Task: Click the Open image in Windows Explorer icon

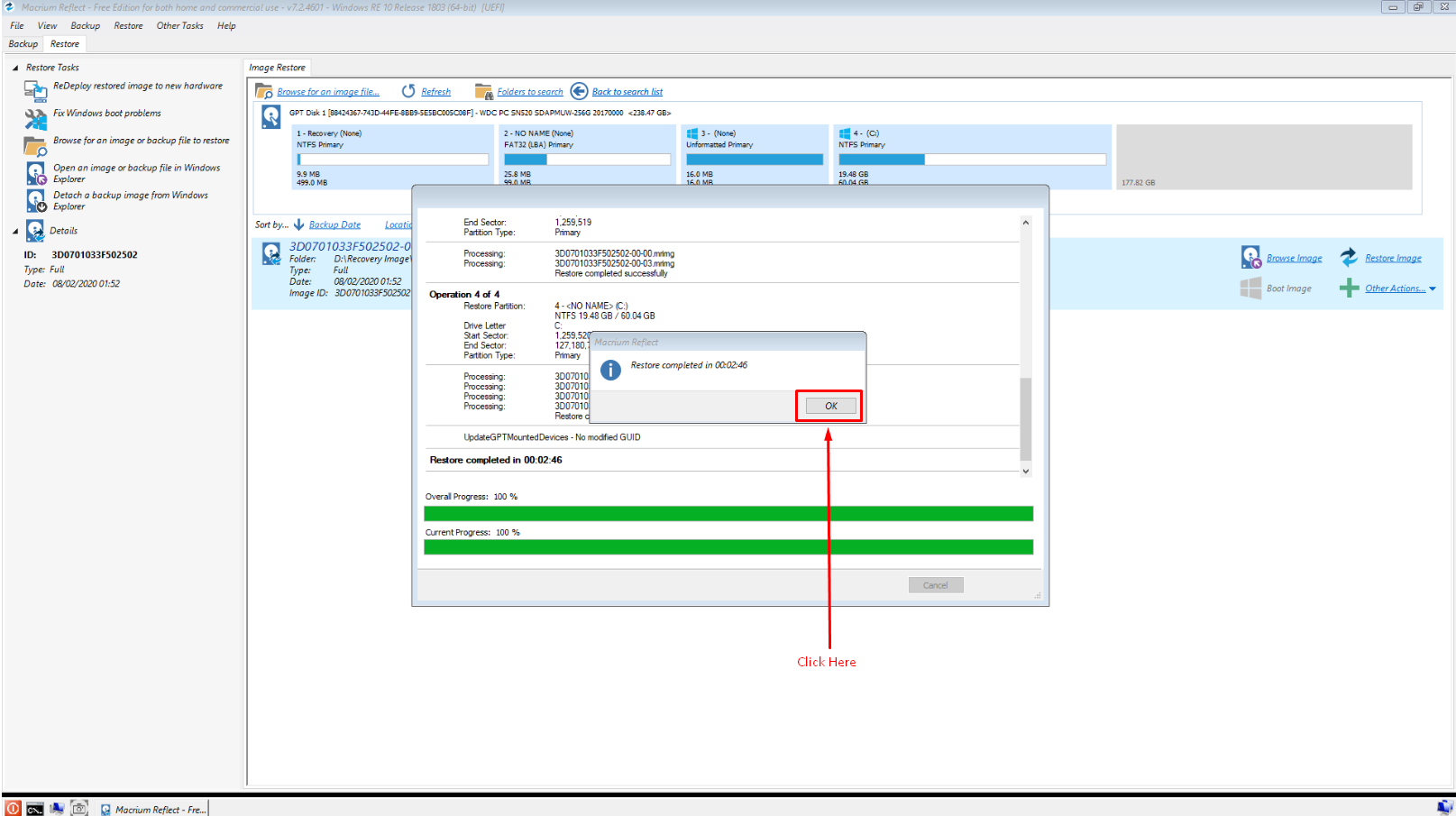Action: [x=35, y=173]
